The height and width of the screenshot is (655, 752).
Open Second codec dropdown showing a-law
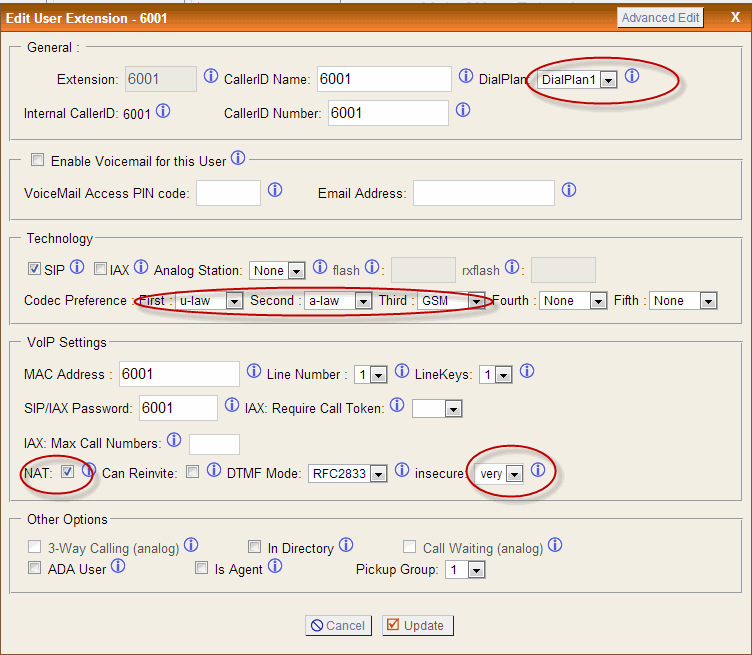click(338, 301)
